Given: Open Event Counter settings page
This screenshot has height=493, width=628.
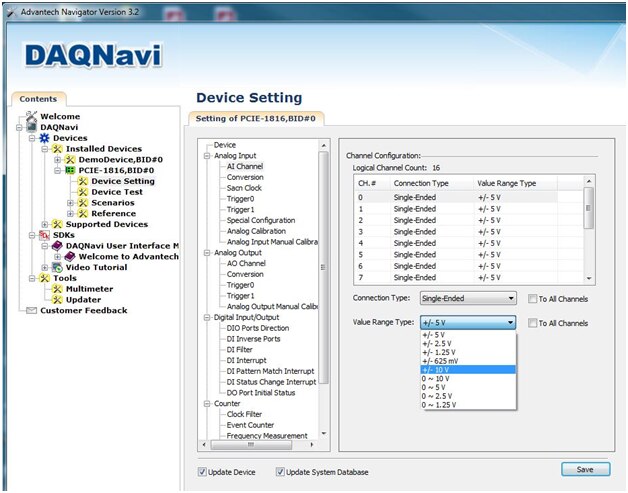Looking at the screenshot, I should (250, 425).
